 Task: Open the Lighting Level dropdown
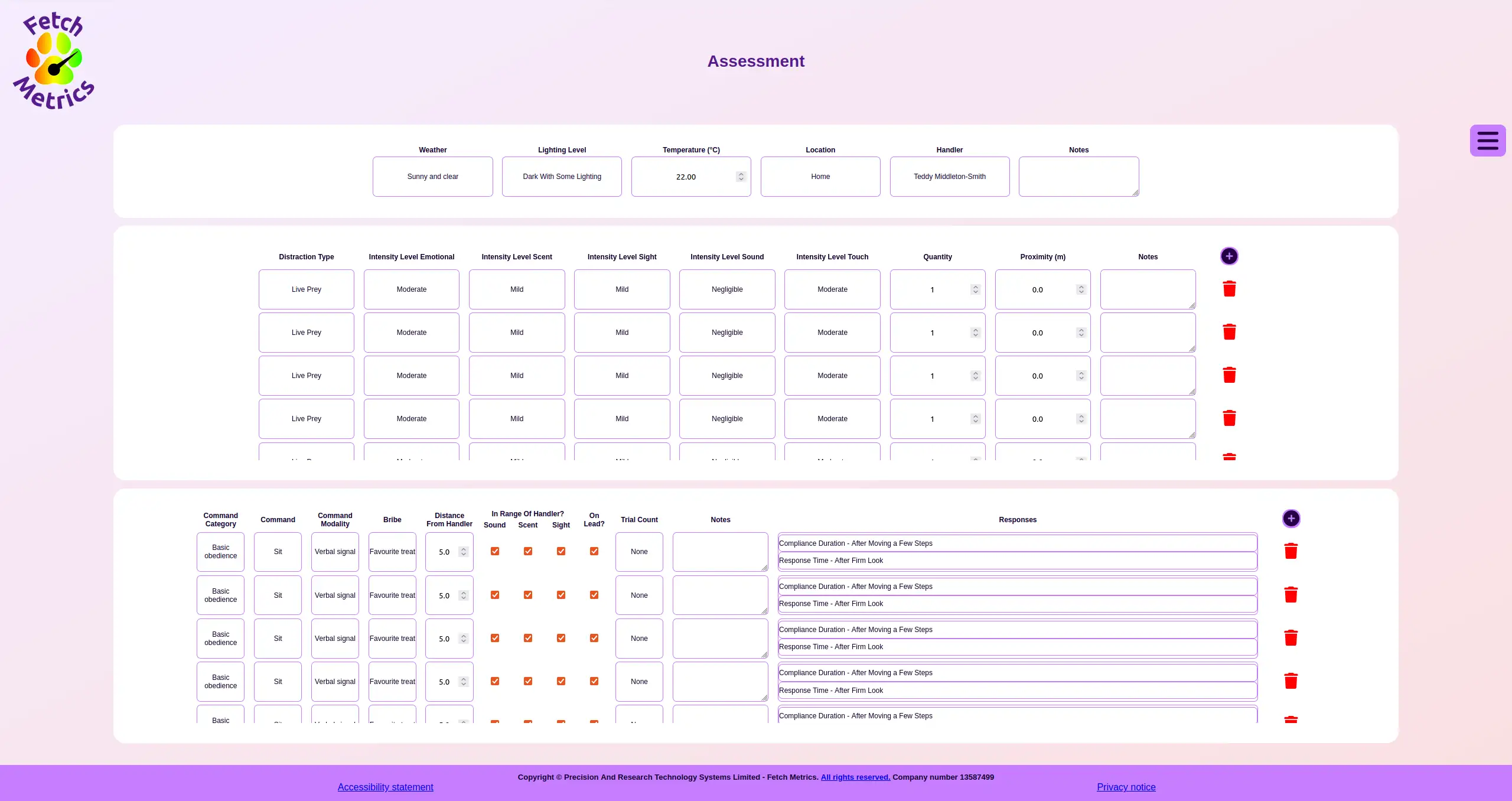[x=562, y=177]
